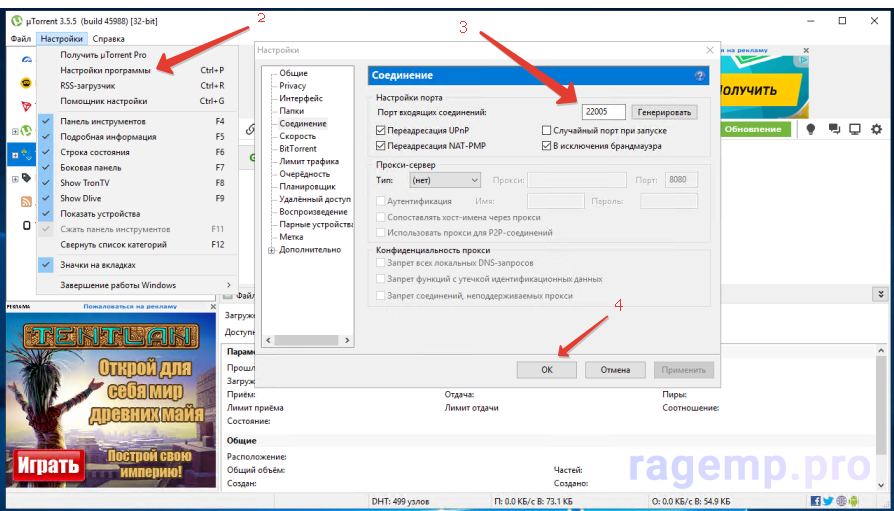Image resolution: width=894 pixels, height=511 pixels.
Task: Enable Случайный порт при запуске checkbox
Action: tap(546, 131)
